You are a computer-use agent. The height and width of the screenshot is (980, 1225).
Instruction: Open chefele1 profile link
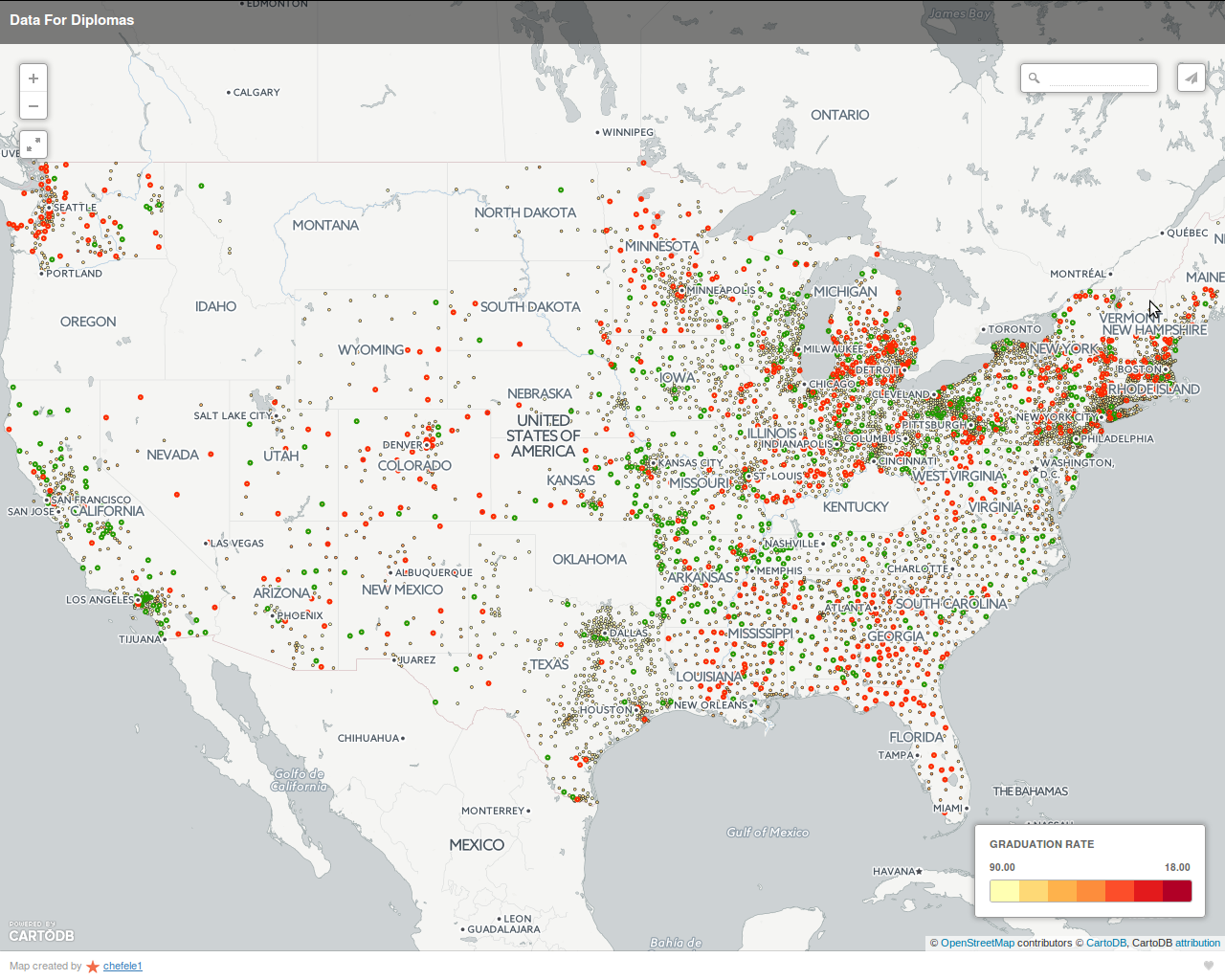(122, 967)
